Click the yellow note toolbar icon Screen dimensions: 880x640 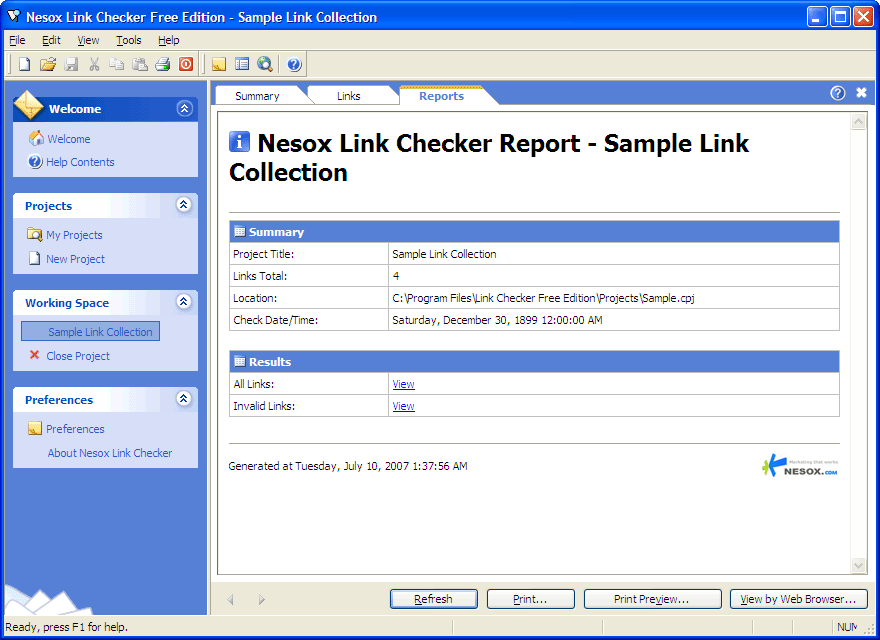[x=218, y=64]
